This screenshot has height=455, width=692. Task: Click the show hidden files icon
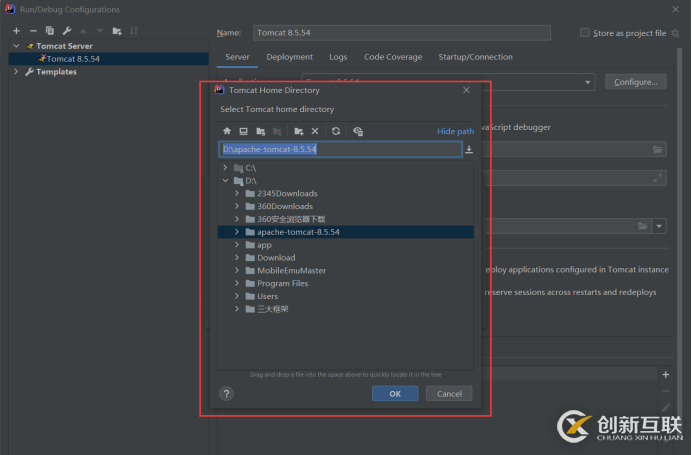pos(358,131)
